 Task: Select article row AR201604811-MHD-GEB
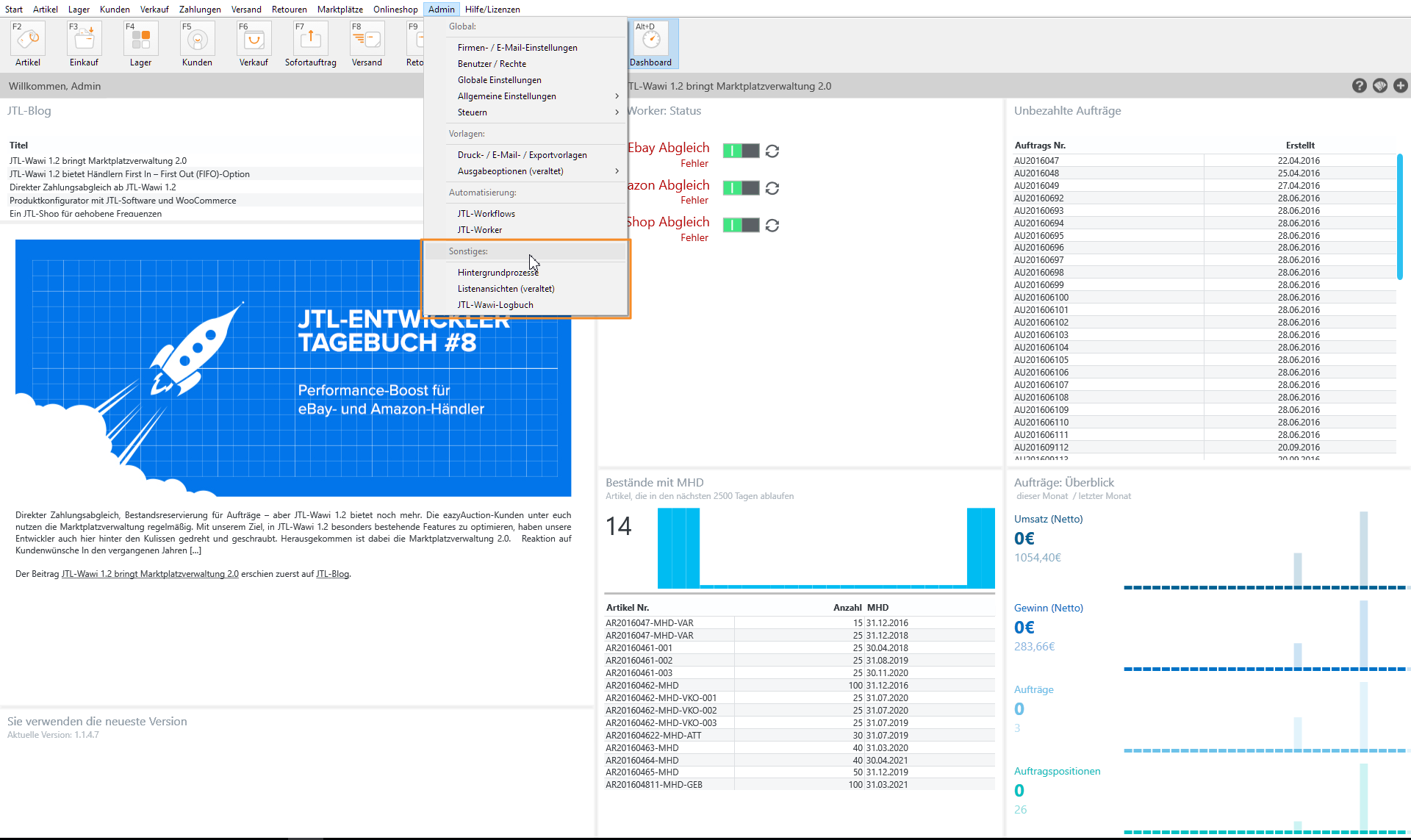pos(800,785)
